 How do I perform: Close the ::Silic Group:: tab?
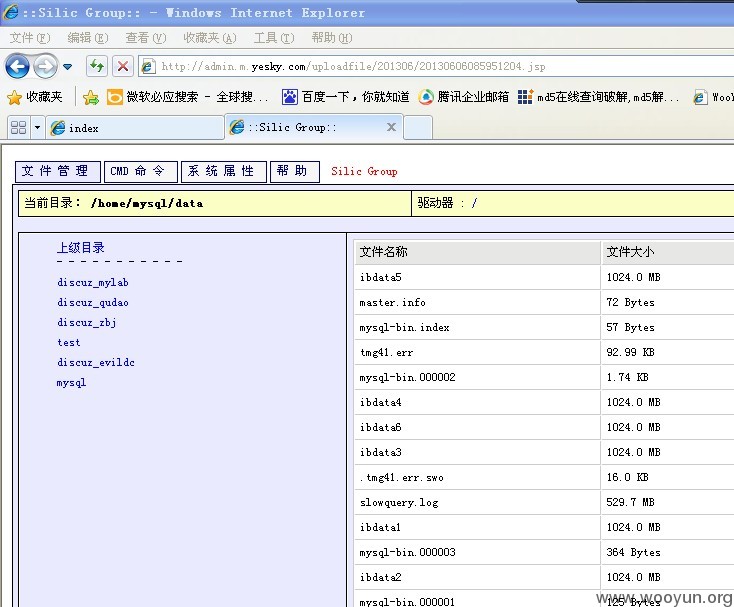[391, 127]
